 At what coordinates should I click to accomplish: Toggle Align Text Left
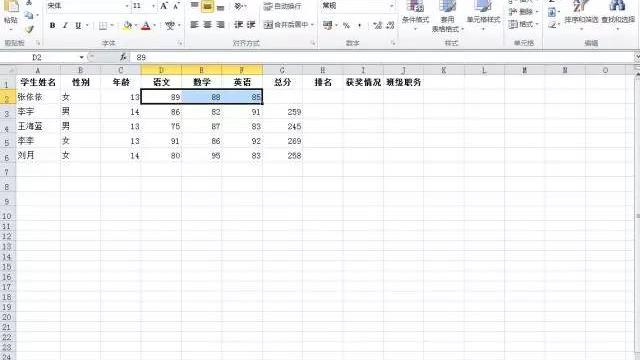pyautogui.click(x=194, y=25)
